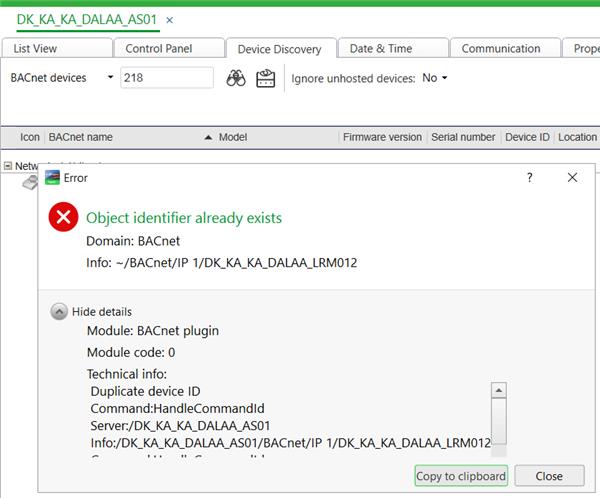Viewport: 600px width, 498px height.
Task: Select the DK_KA_KA_DALAA_AS01 workspace tab
Action: 87,20
